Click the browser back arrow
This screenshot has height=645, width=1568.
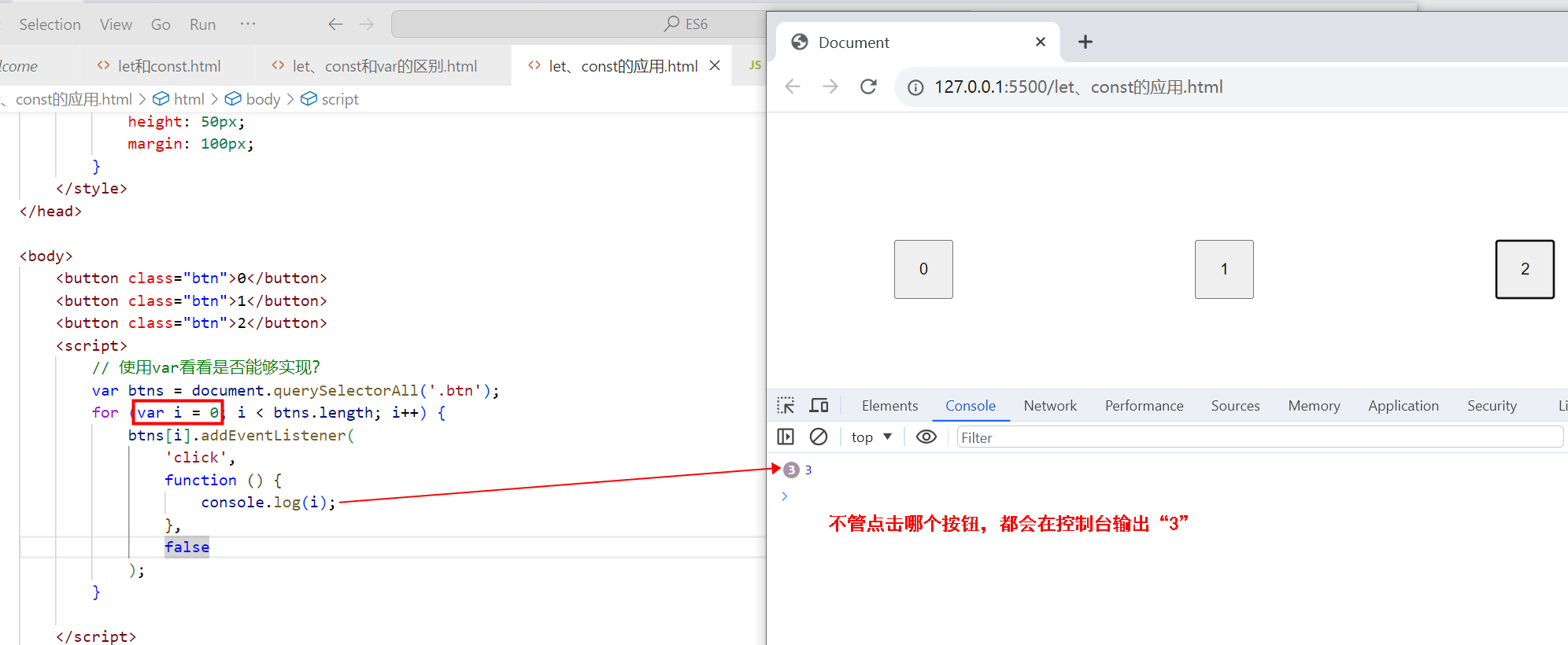[793, 87]
